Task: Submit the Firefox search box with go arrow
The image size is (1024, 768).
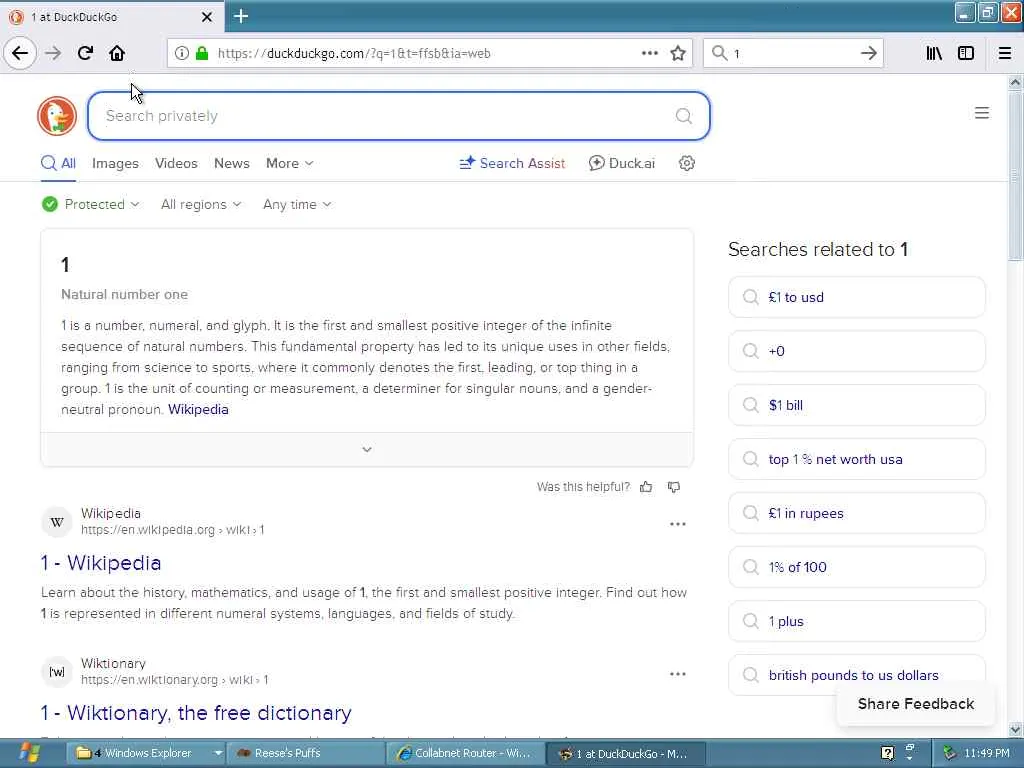Action: [869, 53]
